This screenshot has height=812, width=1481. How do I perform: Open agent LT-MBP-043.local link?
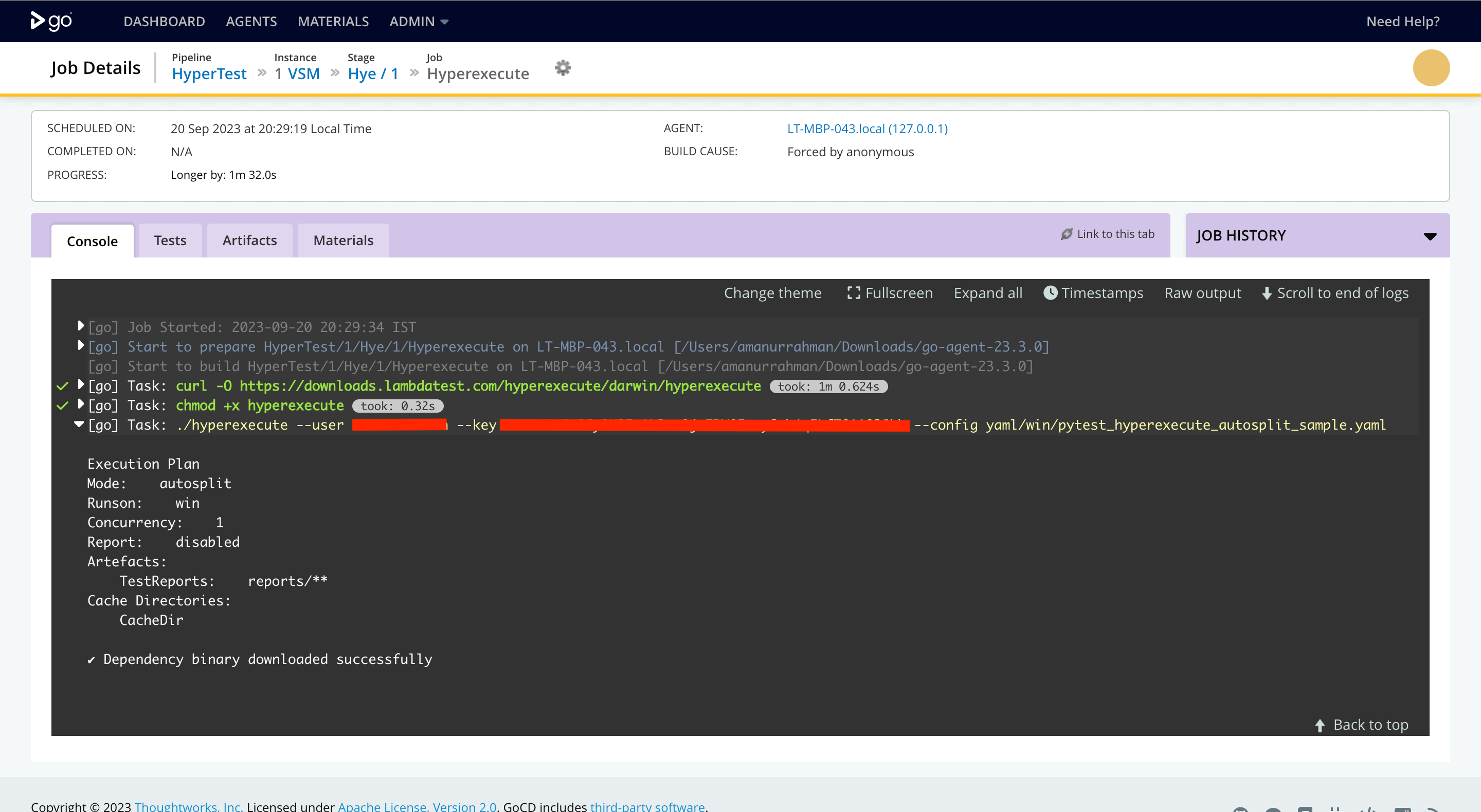867,128
